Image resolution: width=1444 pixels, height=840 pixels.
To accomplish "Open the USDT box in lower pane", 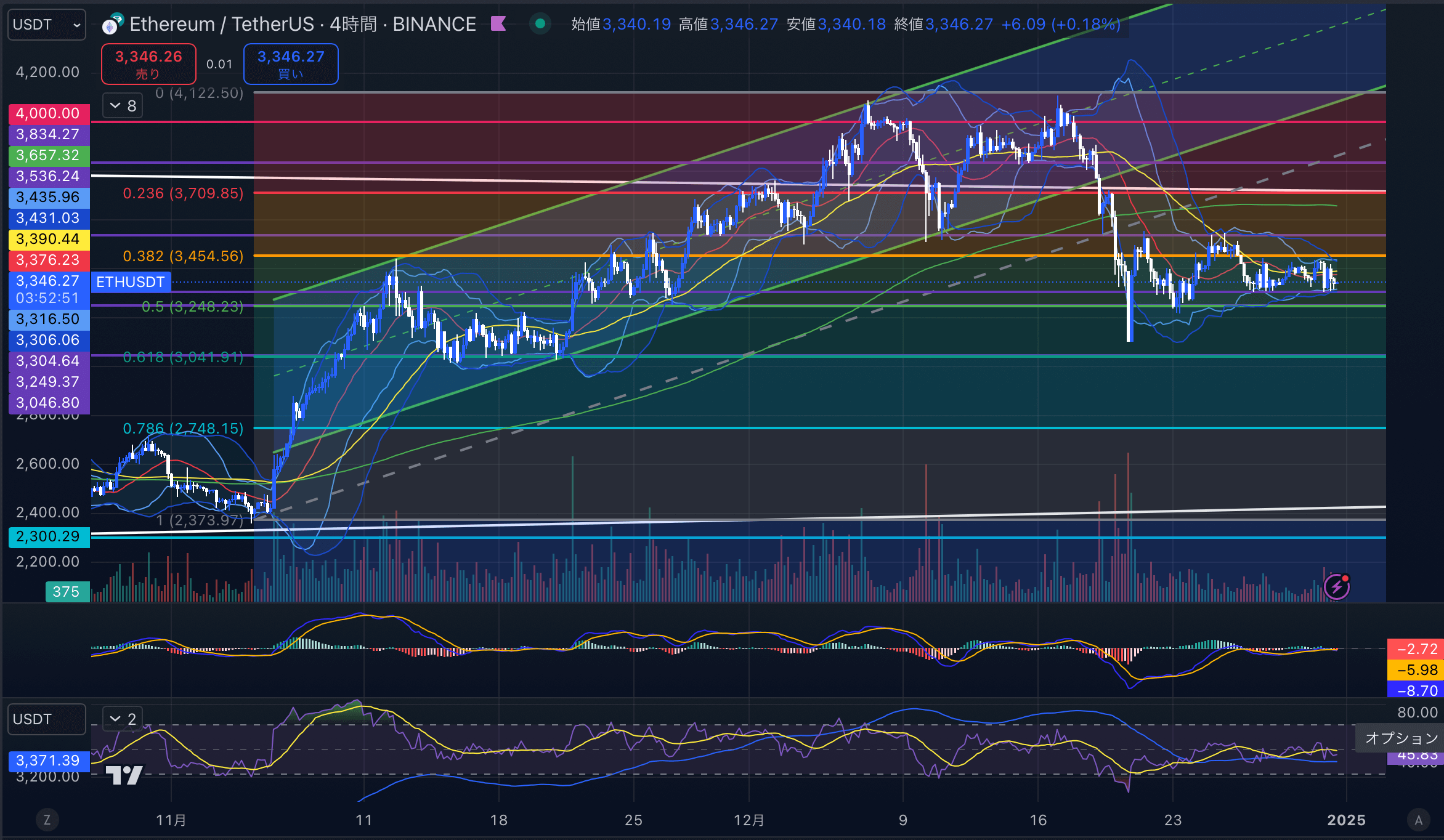I will (x=47, y=719).
